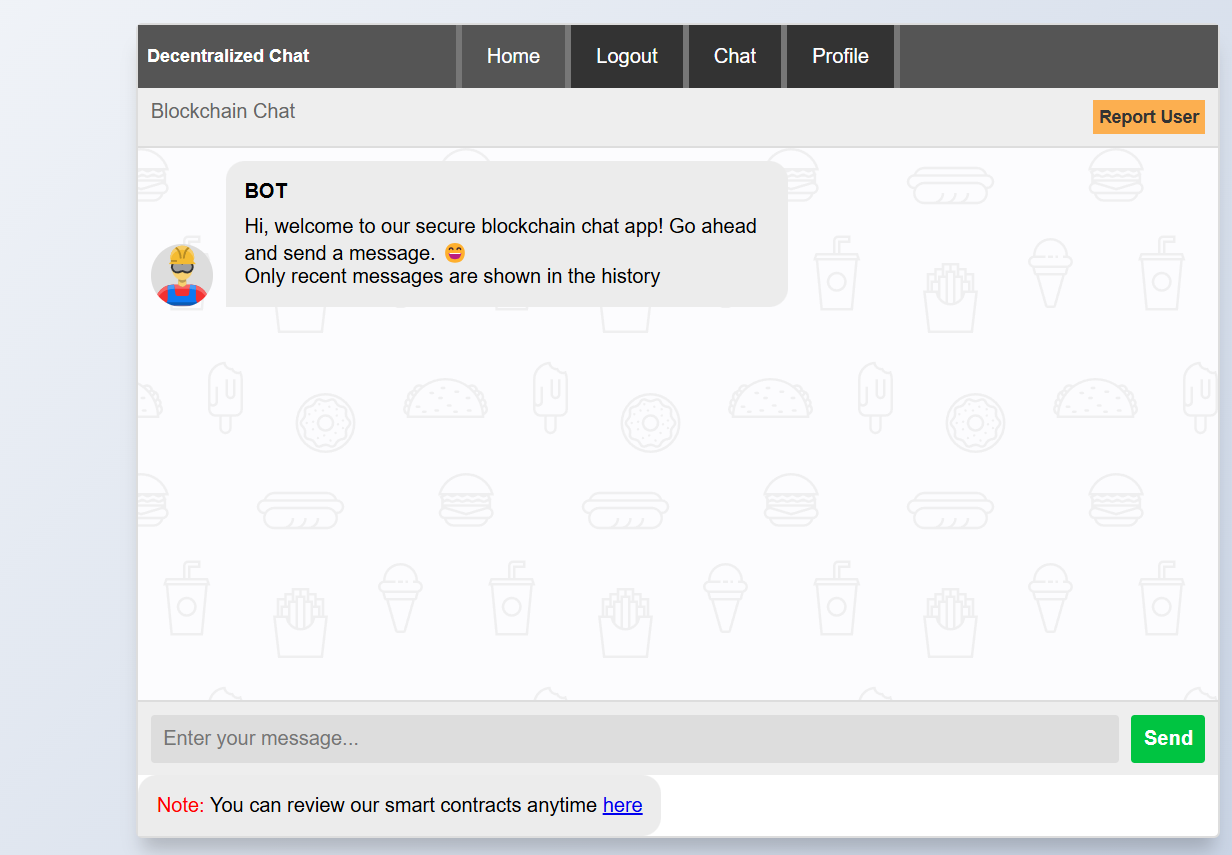Click the BOT avatar icon

(x=182, y=275)
